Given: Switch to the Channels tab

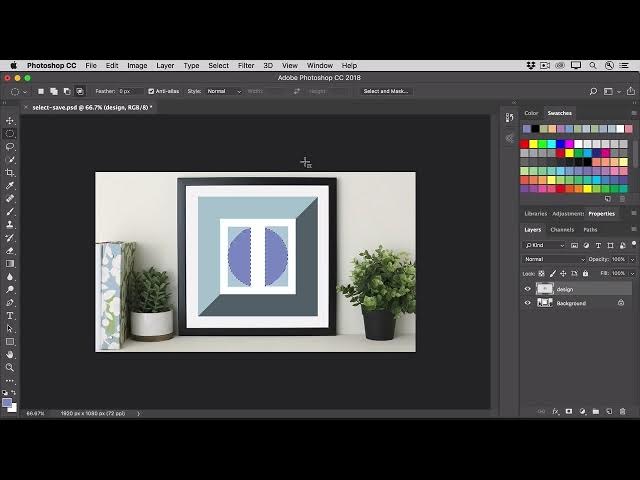Looking at the screenshot, I should point(562,229).
